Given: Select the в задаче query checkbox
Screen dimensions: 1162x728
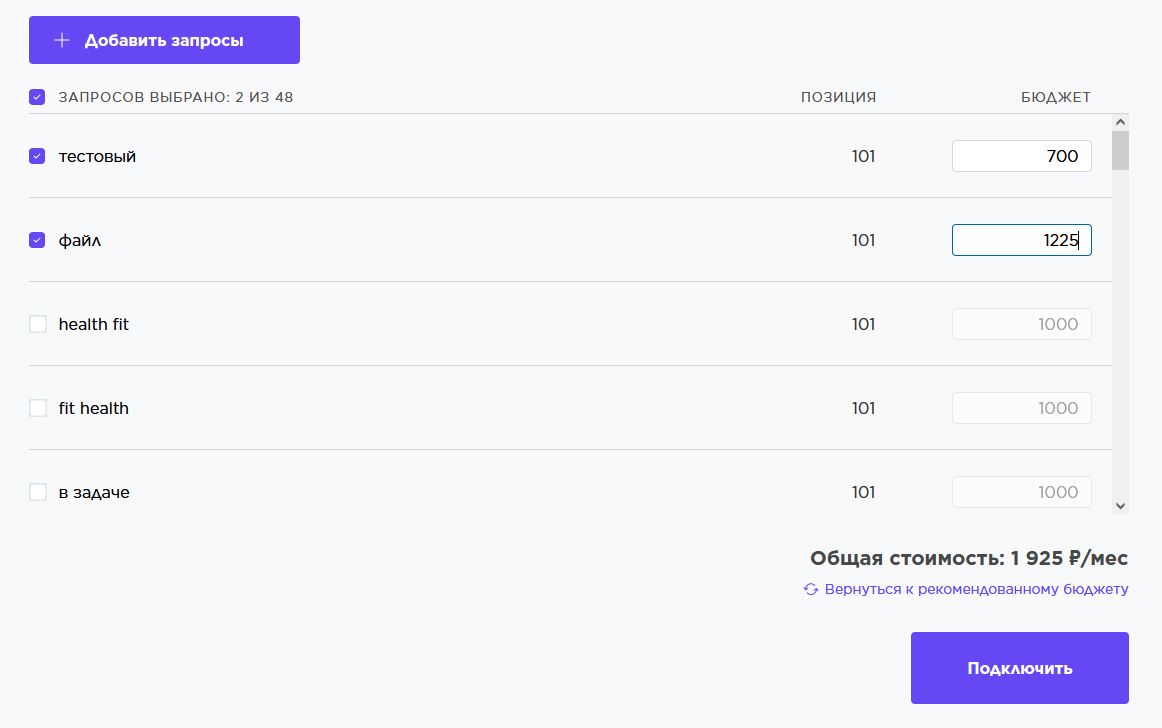Looking at the screenshot, I should [x=37, y=492].
